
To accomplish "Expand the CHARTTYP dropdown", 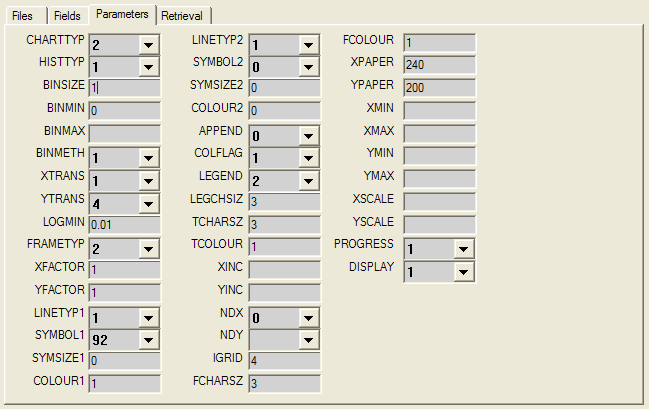I will coord(149,44).
